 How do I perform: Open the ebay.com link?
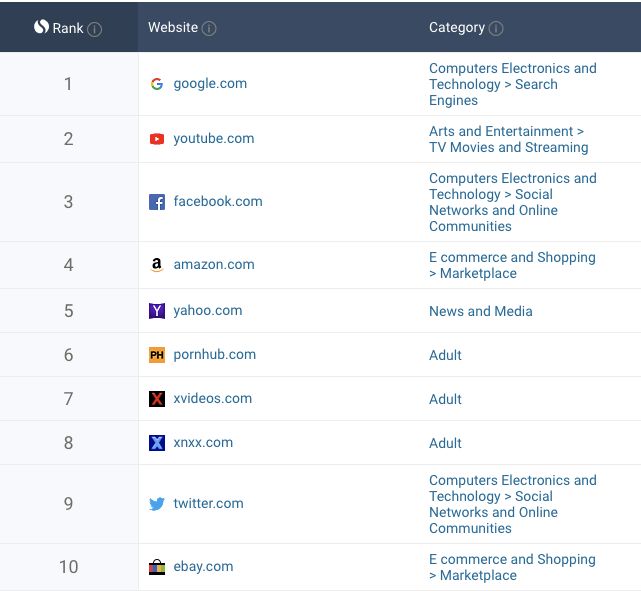point(203,567)
